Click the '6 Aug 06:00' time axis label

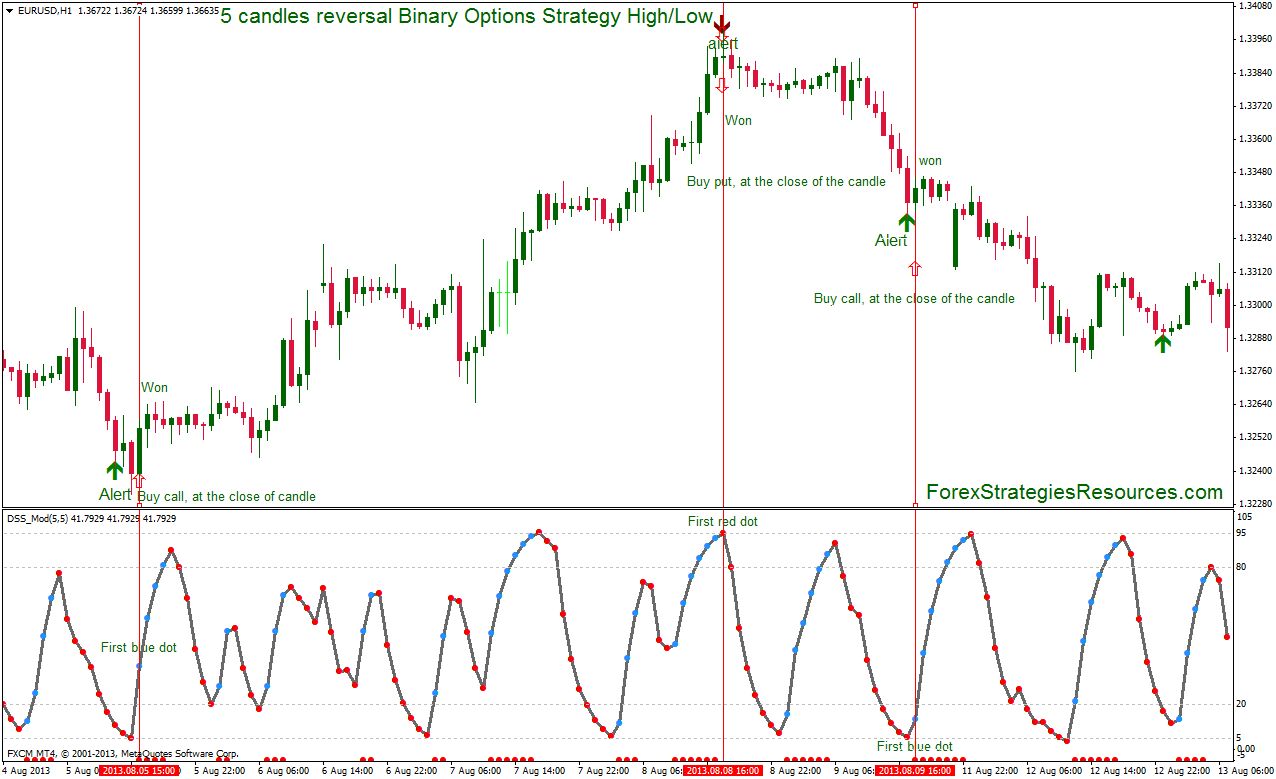285,771
